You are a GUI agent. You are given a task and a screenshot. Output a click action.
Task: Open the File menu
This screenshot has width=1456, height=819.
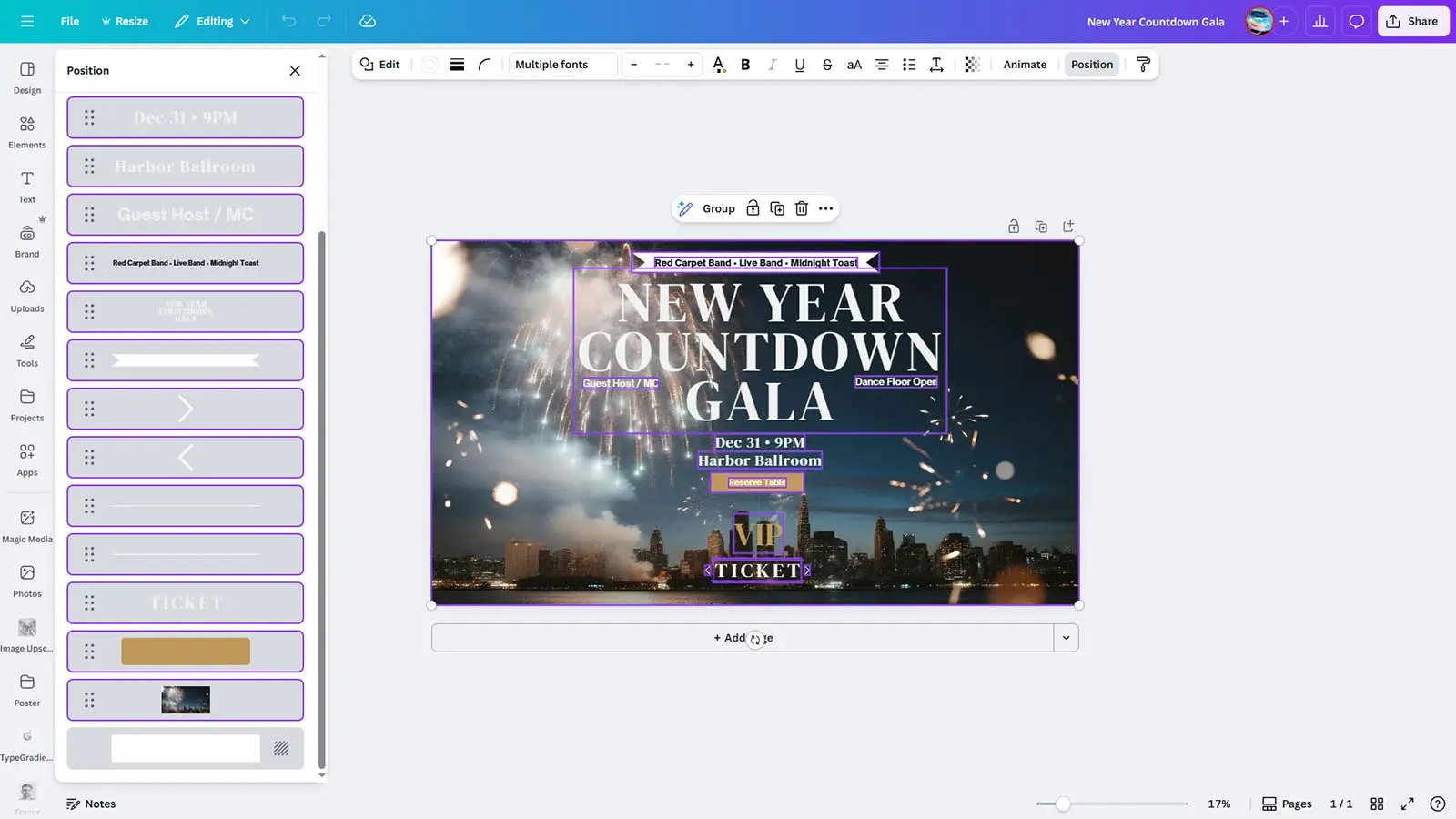point(70,21)
